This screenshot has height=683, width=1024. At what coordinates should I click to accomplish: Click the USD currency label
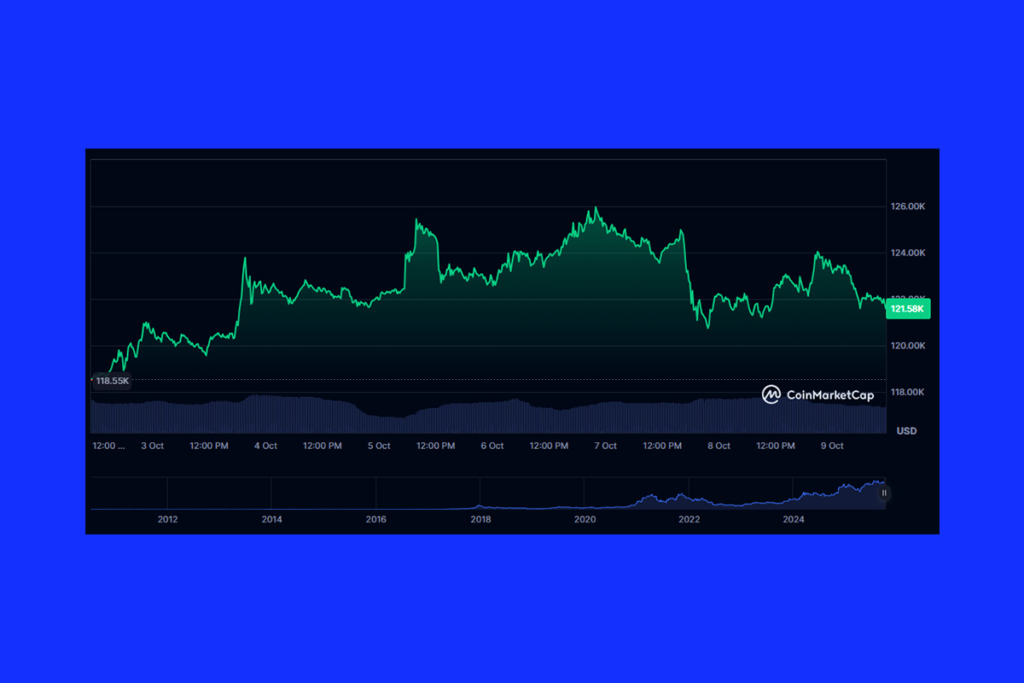[906, 431]
